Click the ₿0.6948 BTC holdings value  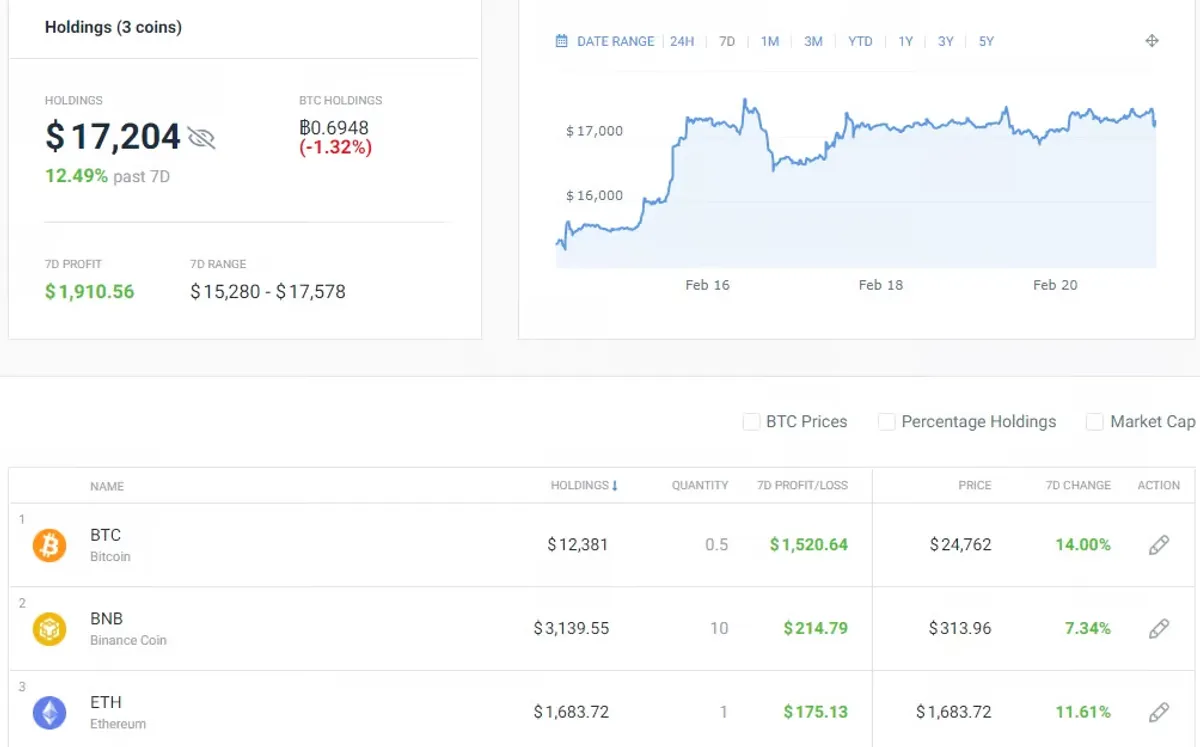tap(334, 128)
